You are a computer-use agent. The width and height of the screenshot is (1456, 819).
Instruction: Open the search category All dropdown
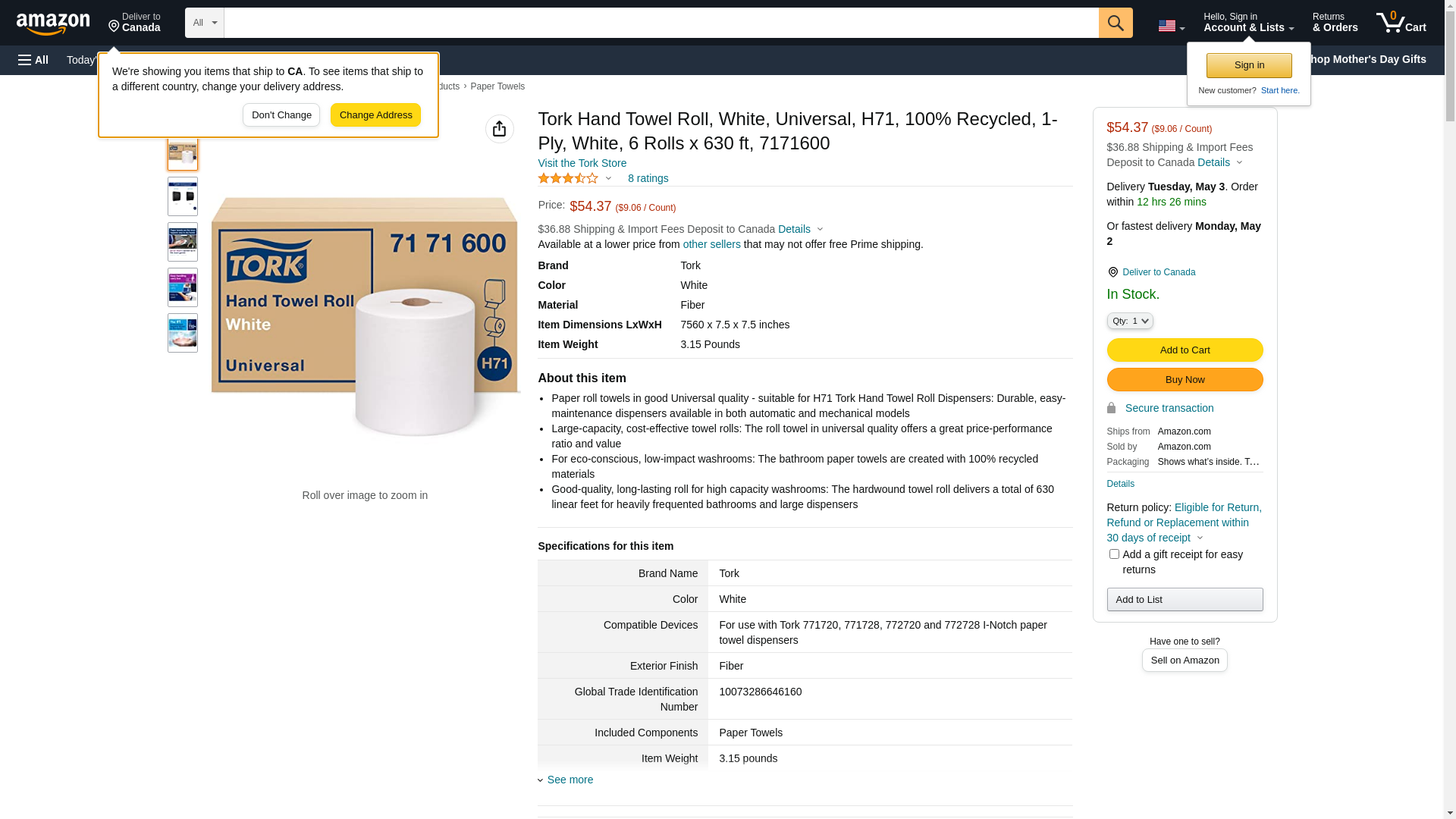(204, 23)
